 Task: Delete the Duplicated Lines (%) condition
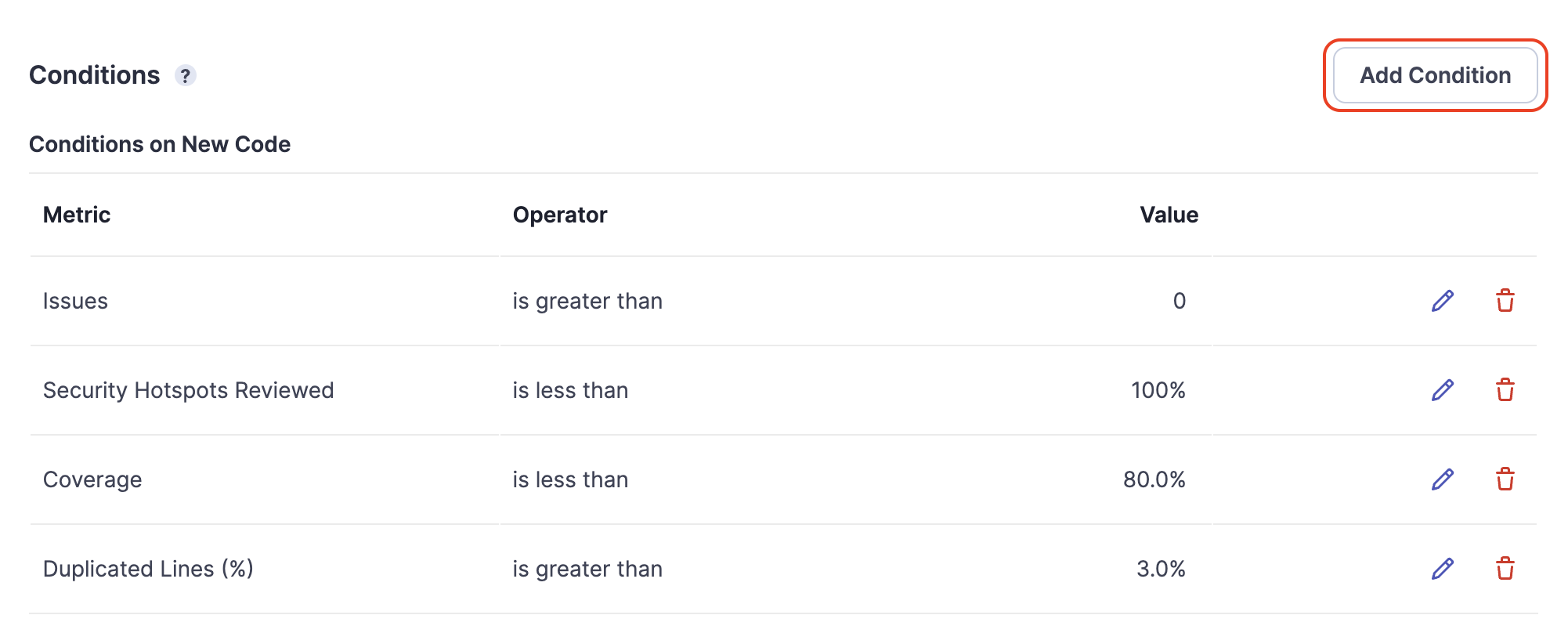point(1505,569)
